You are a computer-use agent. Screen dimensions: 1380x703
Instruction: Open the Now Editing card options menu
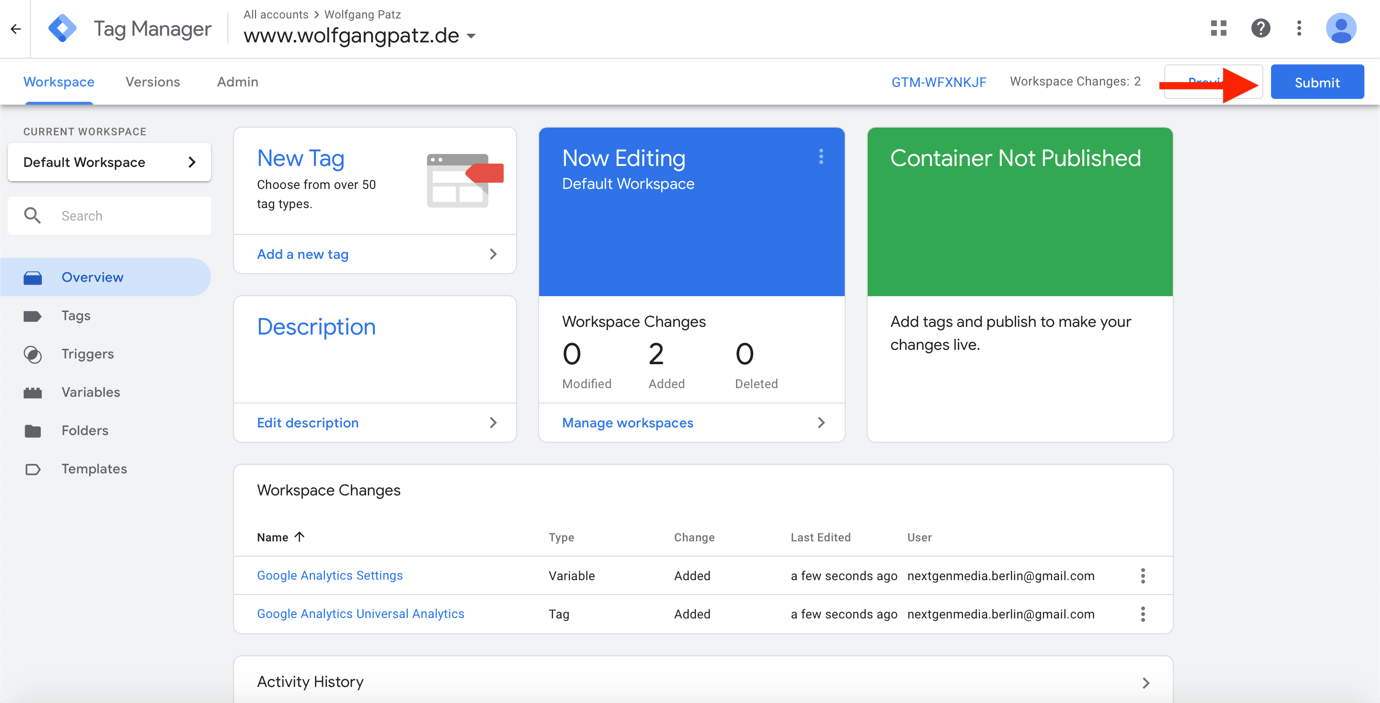[821, 157]
